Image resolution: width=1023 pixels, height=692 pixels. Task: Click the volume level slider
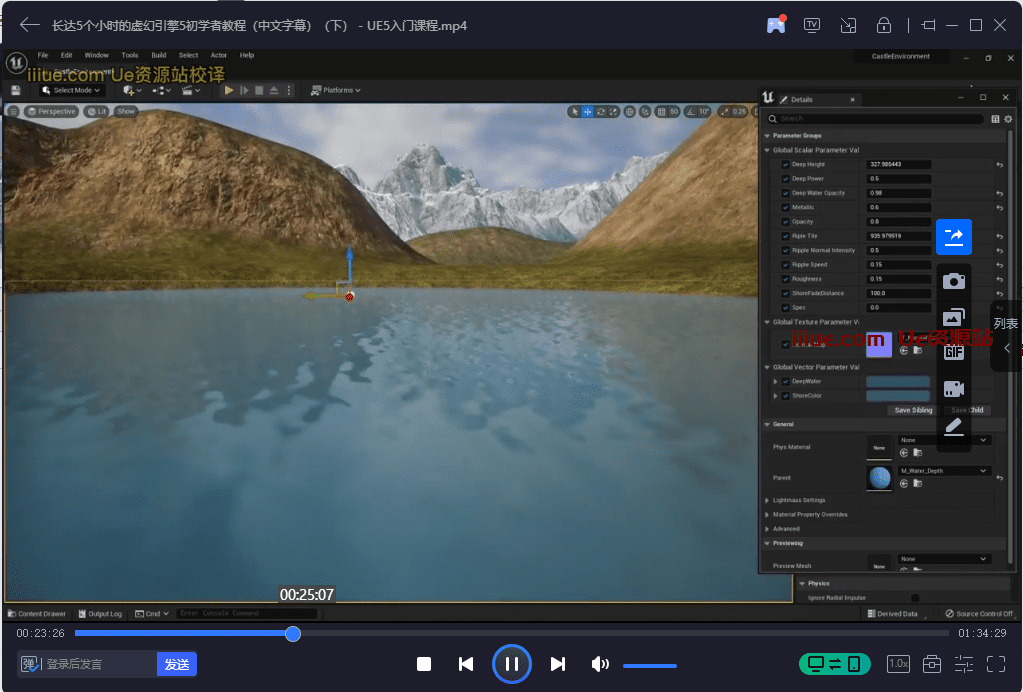650,665
